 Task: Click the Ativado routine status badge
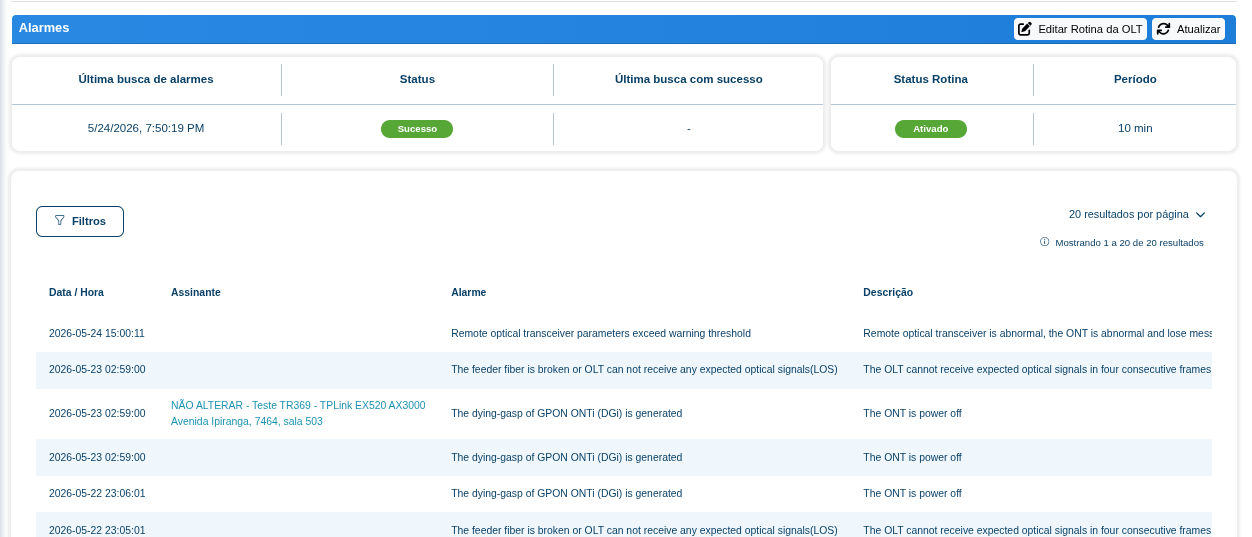pos(931,129)
